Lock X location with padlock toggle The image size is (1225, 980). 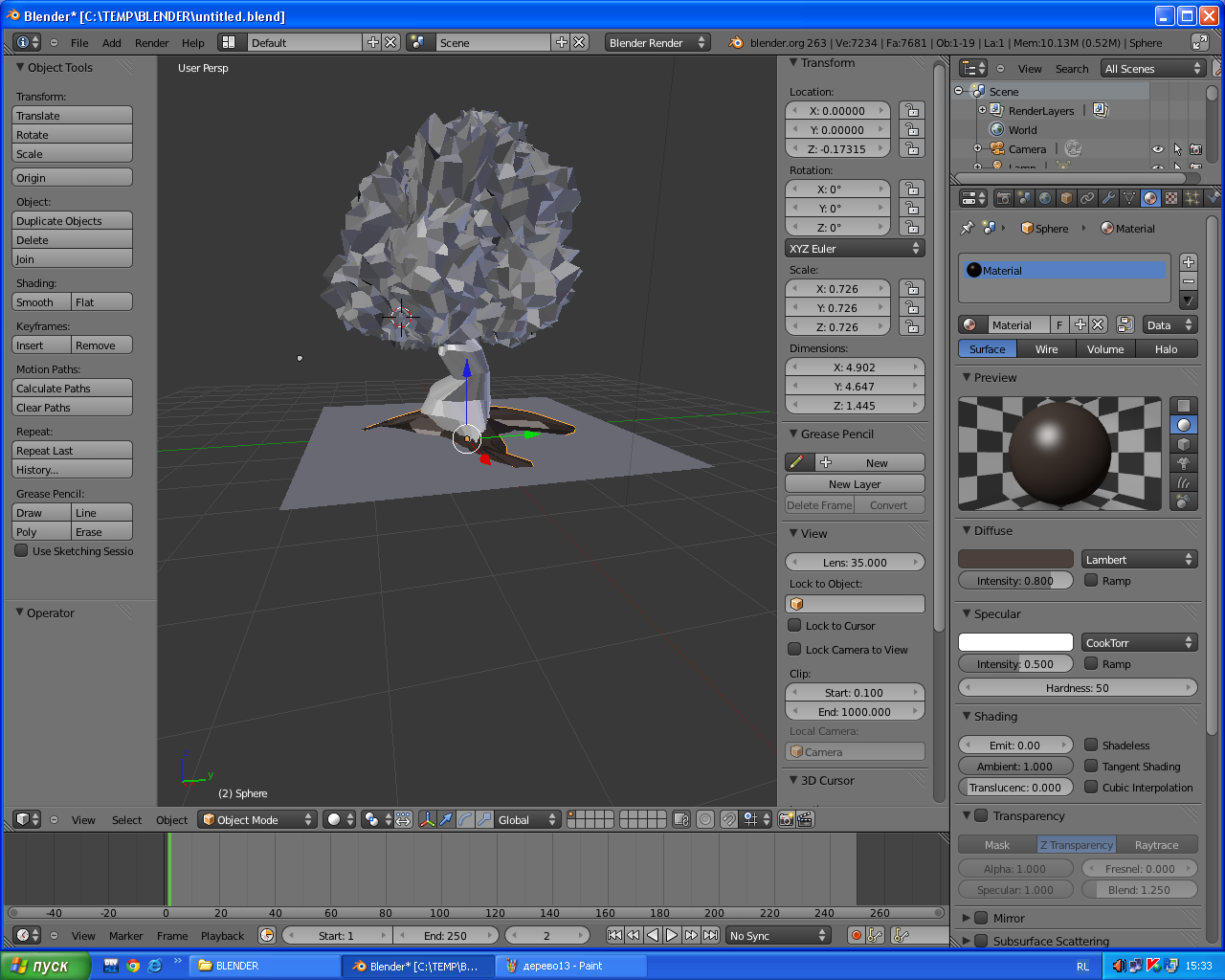[x=912, y=111]
